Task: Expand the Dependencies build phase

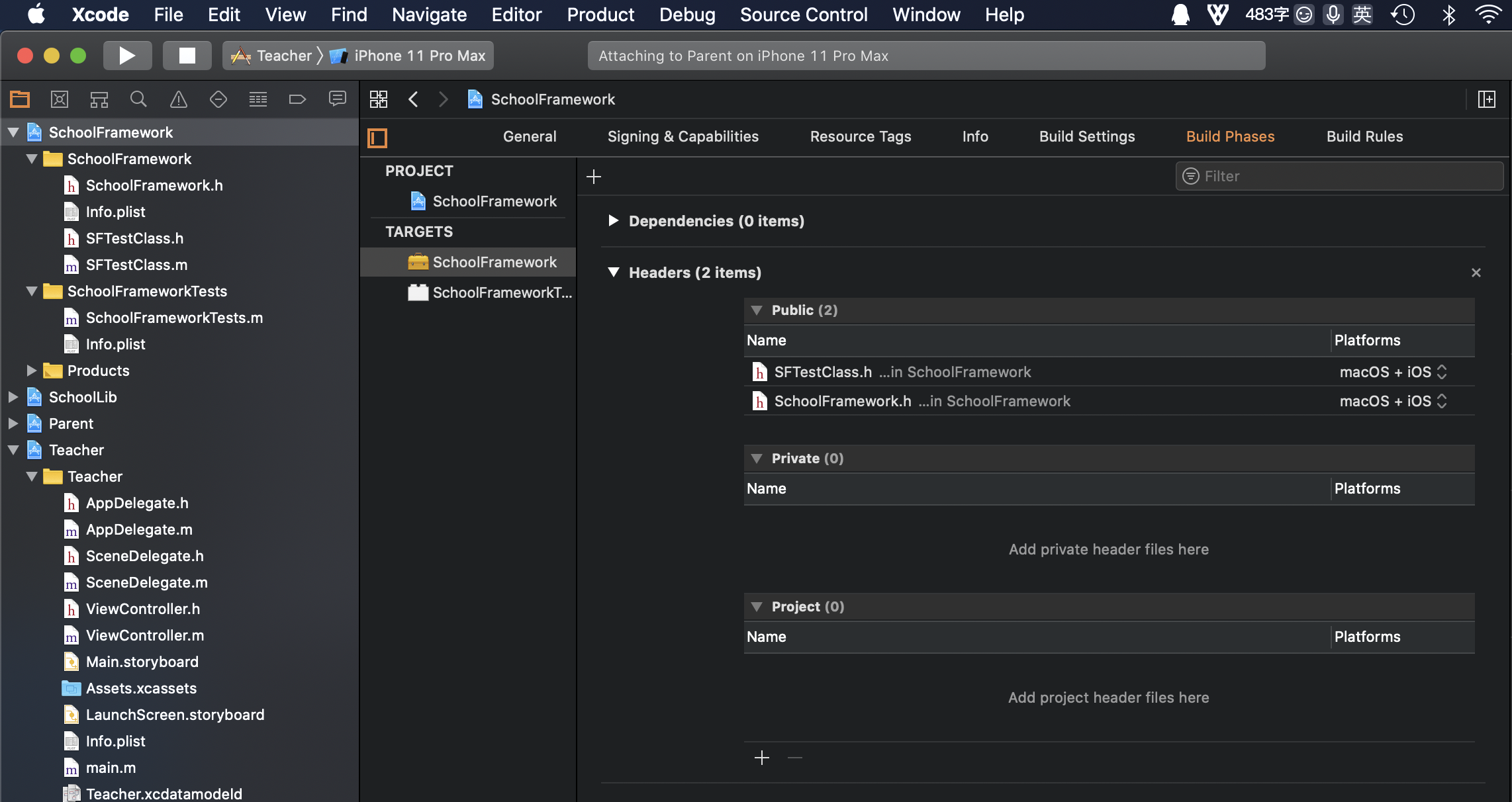Action: click(613, 220)
